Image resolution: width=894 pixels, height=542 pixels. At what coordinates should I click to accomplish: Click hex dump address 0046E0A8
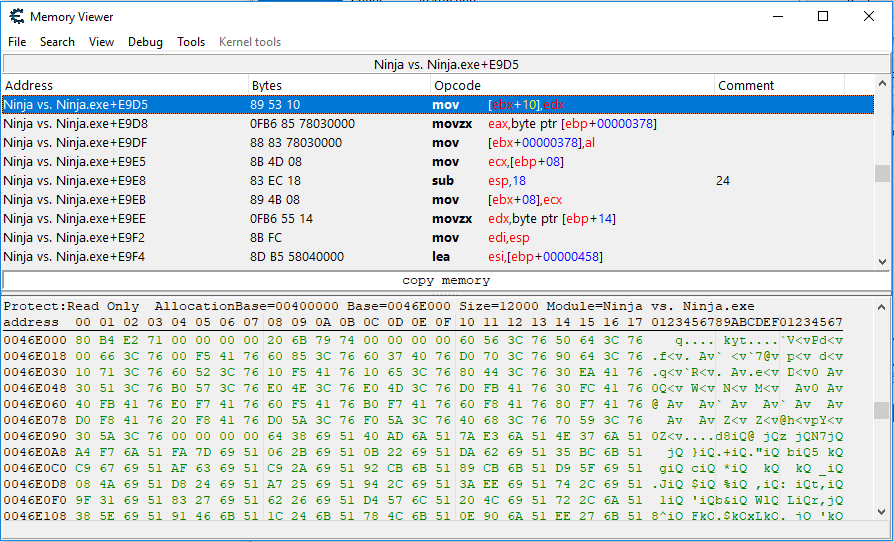(x=35, y=452)
